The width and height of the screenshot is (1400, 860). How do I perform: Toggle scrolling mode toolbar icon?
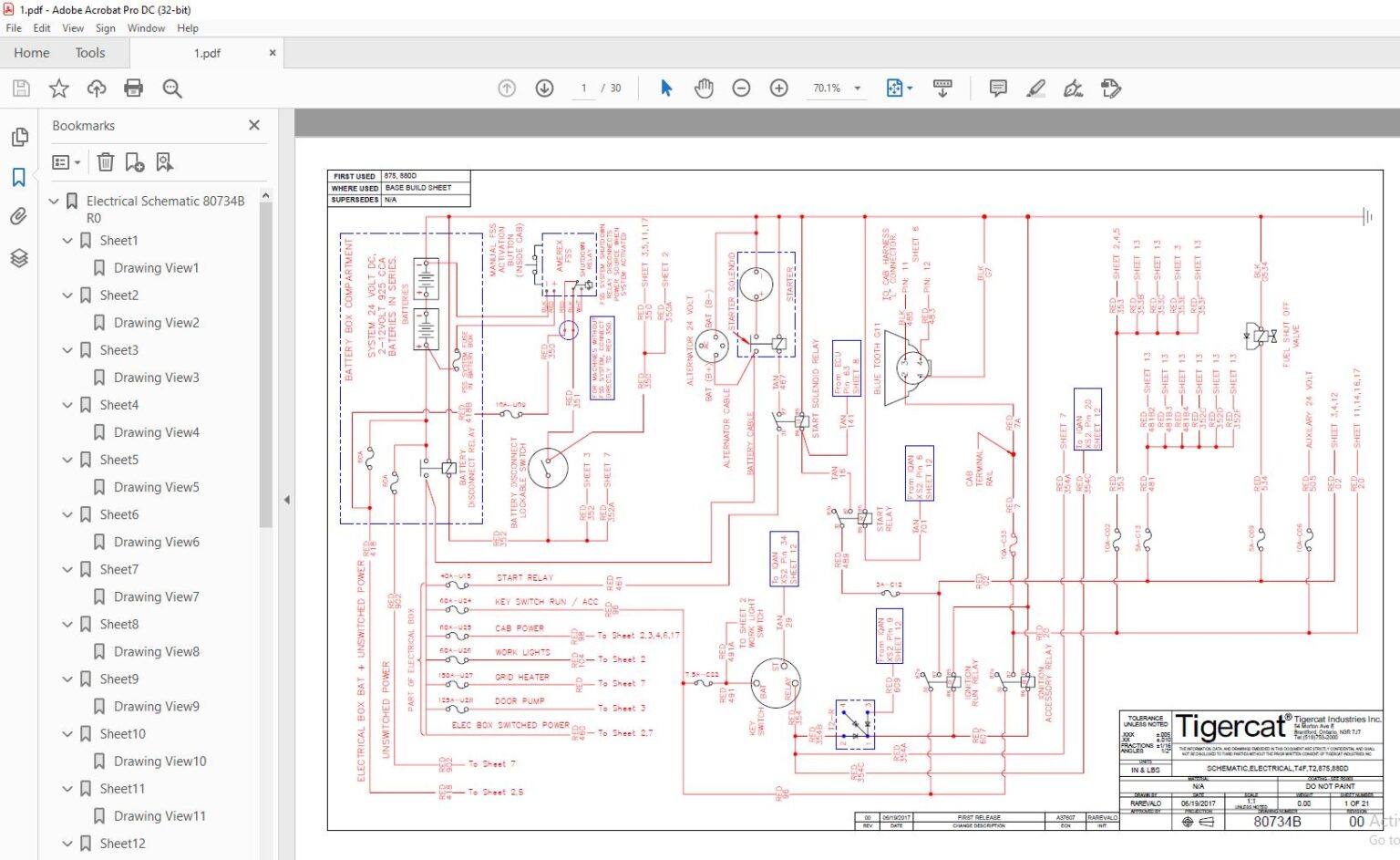click(x=942, y=88)
